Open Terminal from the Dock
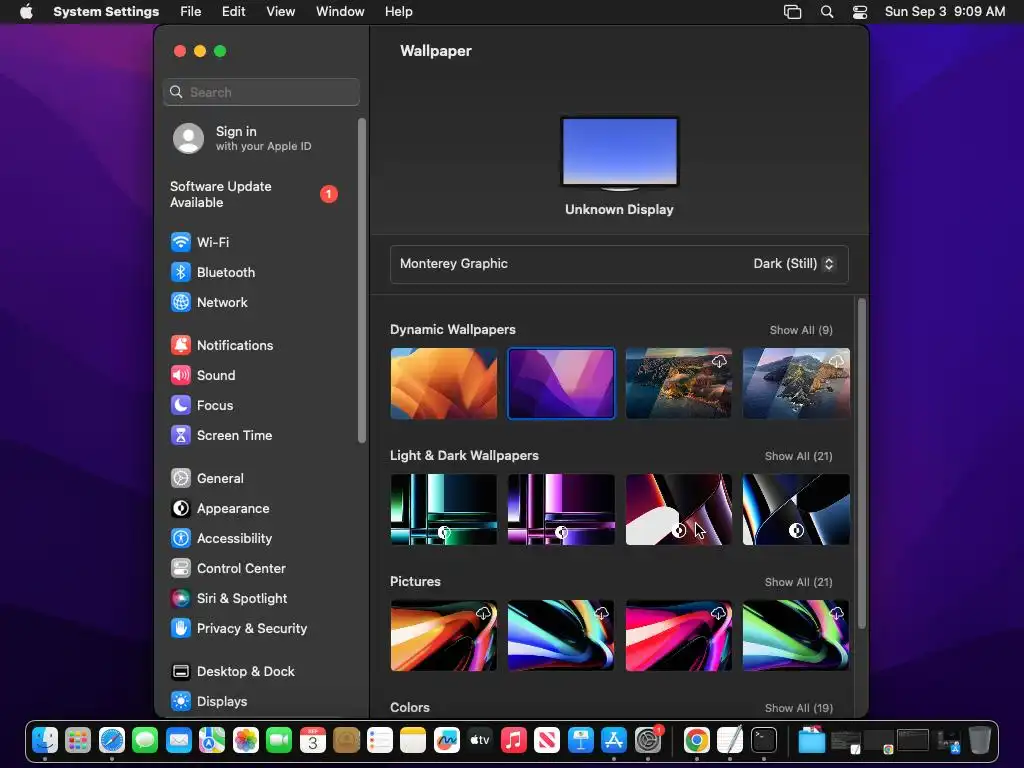This screenshot has width=1024, height=768. tap(763, 741)
